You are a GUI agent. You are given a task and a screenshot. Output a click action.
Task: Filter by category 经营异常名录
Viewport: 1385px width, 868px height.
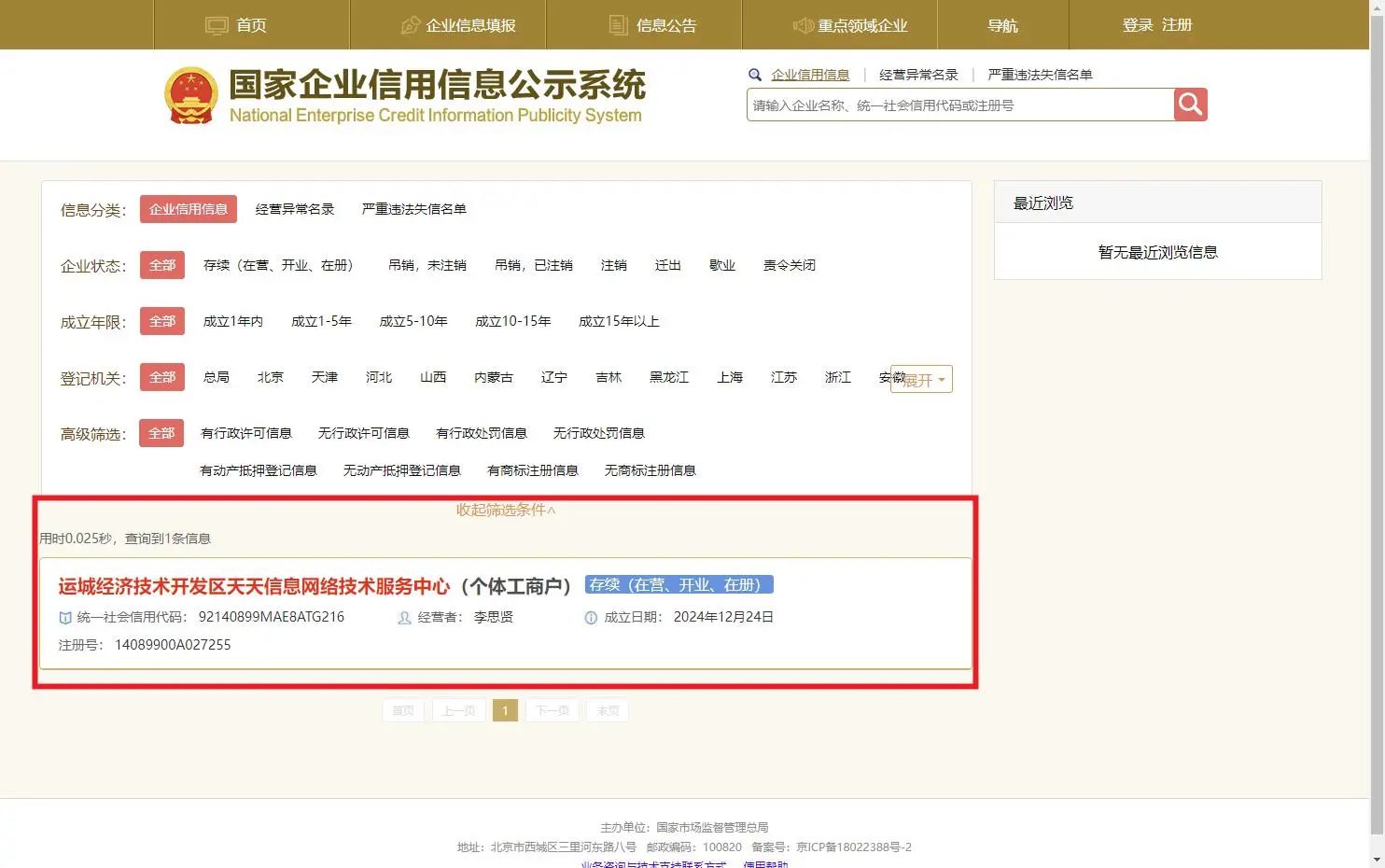[295, 209]
